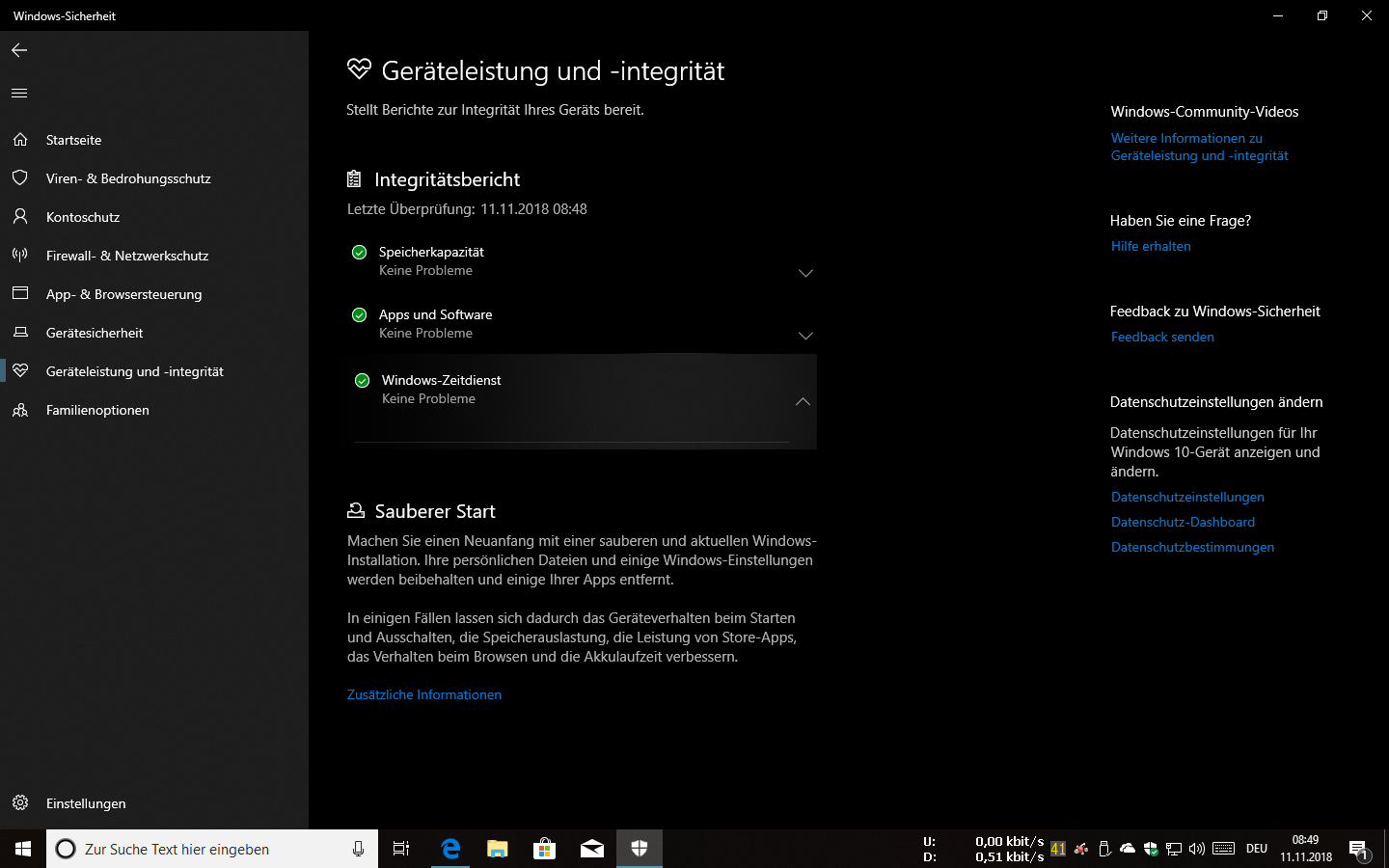Click the Windows Security tray shield icon
The image size is (1389, 868).
pyautogui.click(x=1151, y=849)
